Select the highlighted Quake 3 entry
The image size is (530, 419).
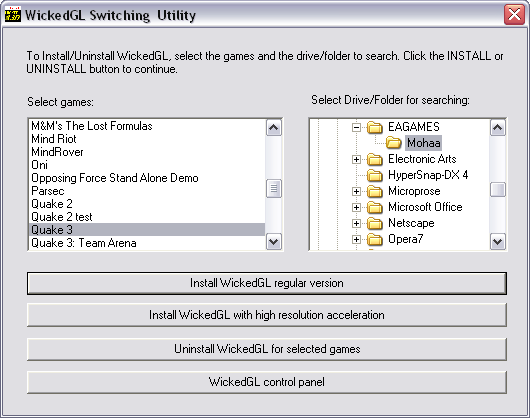[147, 230]
